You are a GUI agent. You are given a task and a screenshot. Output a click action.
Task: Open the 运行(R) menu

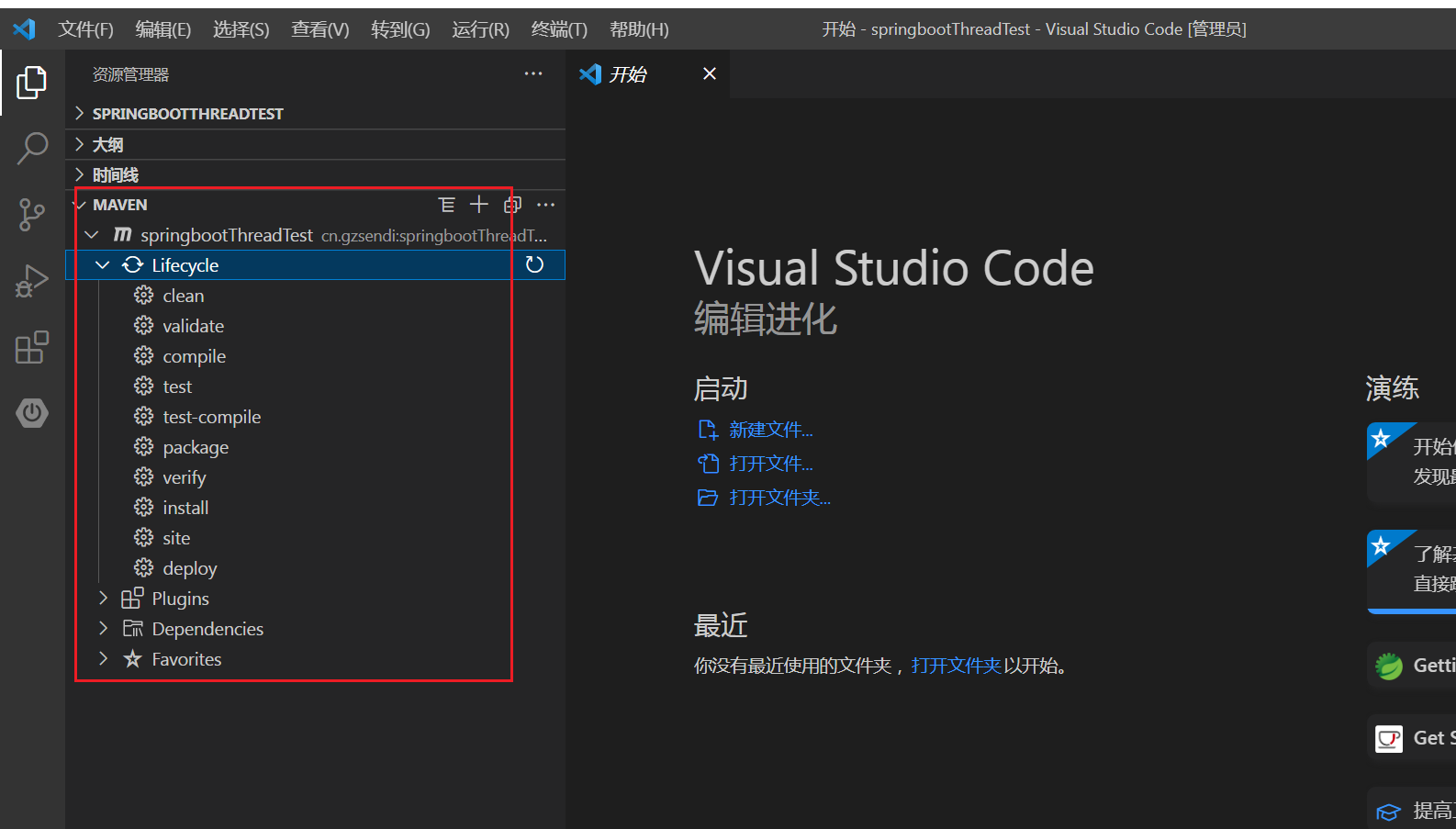point(480,29)
